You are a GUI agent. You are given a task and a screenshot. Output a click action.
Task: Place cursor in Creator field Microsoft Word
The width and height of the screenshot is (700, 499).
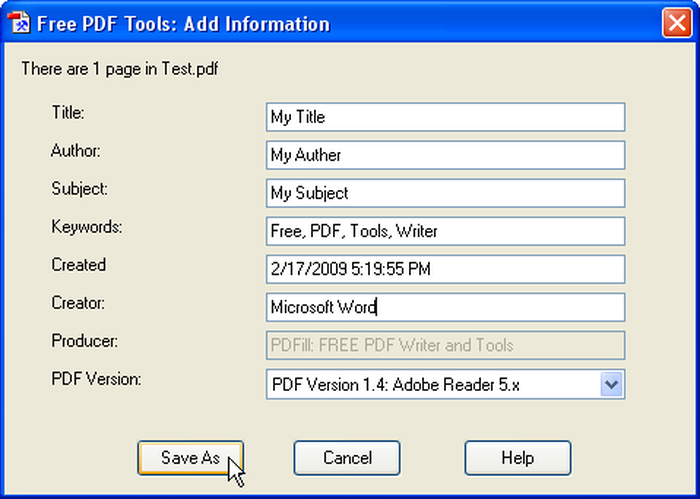tap(446, 307)
